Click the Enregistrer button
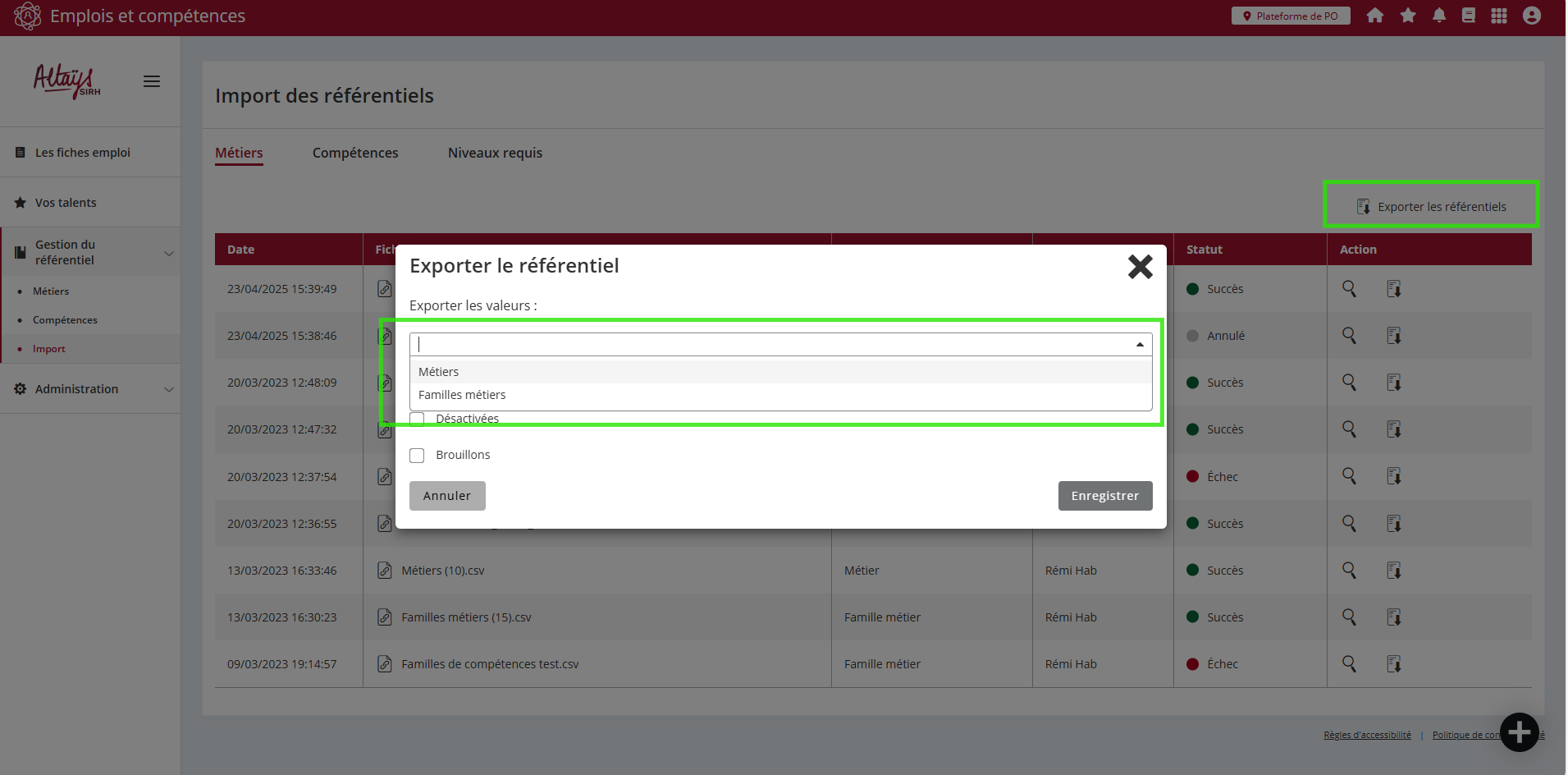The height and width of the screenshot is (775, 1568). [x=1104, y=496]
